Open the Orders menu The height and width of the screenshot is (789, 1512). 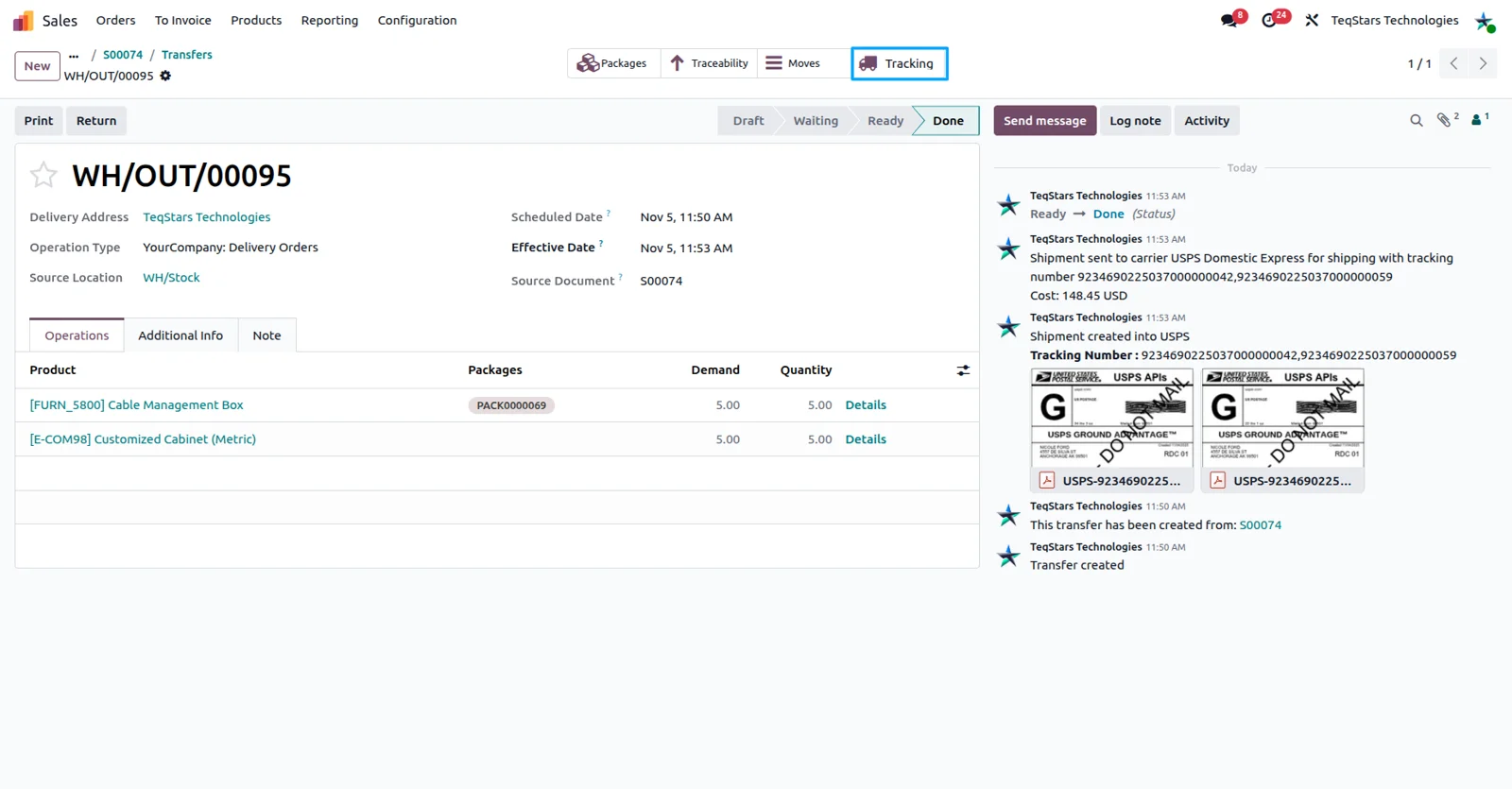pyautogui.click(x=115, y=20)
